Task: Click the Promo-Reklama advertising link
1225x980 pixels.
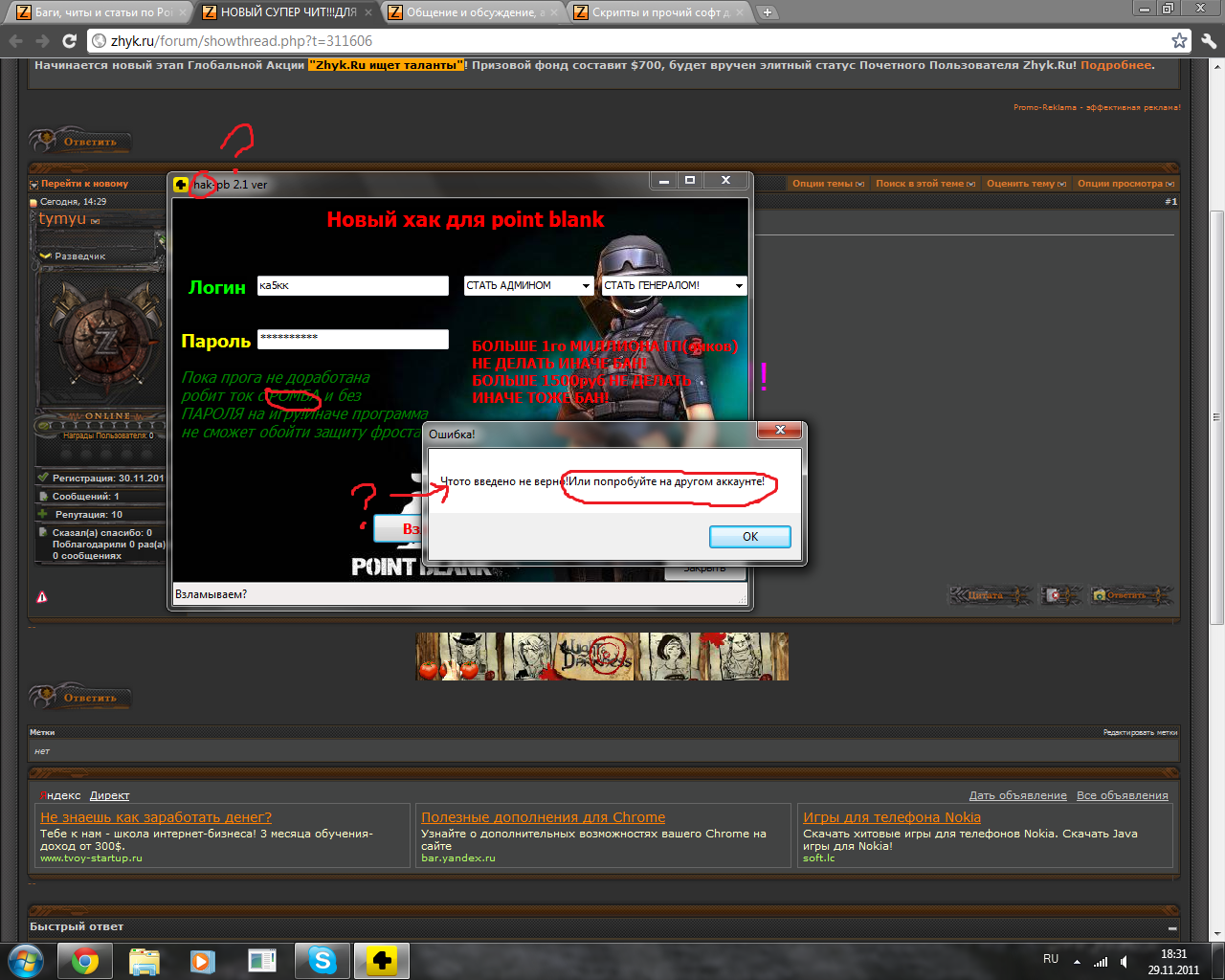Action: (1097, 107)
